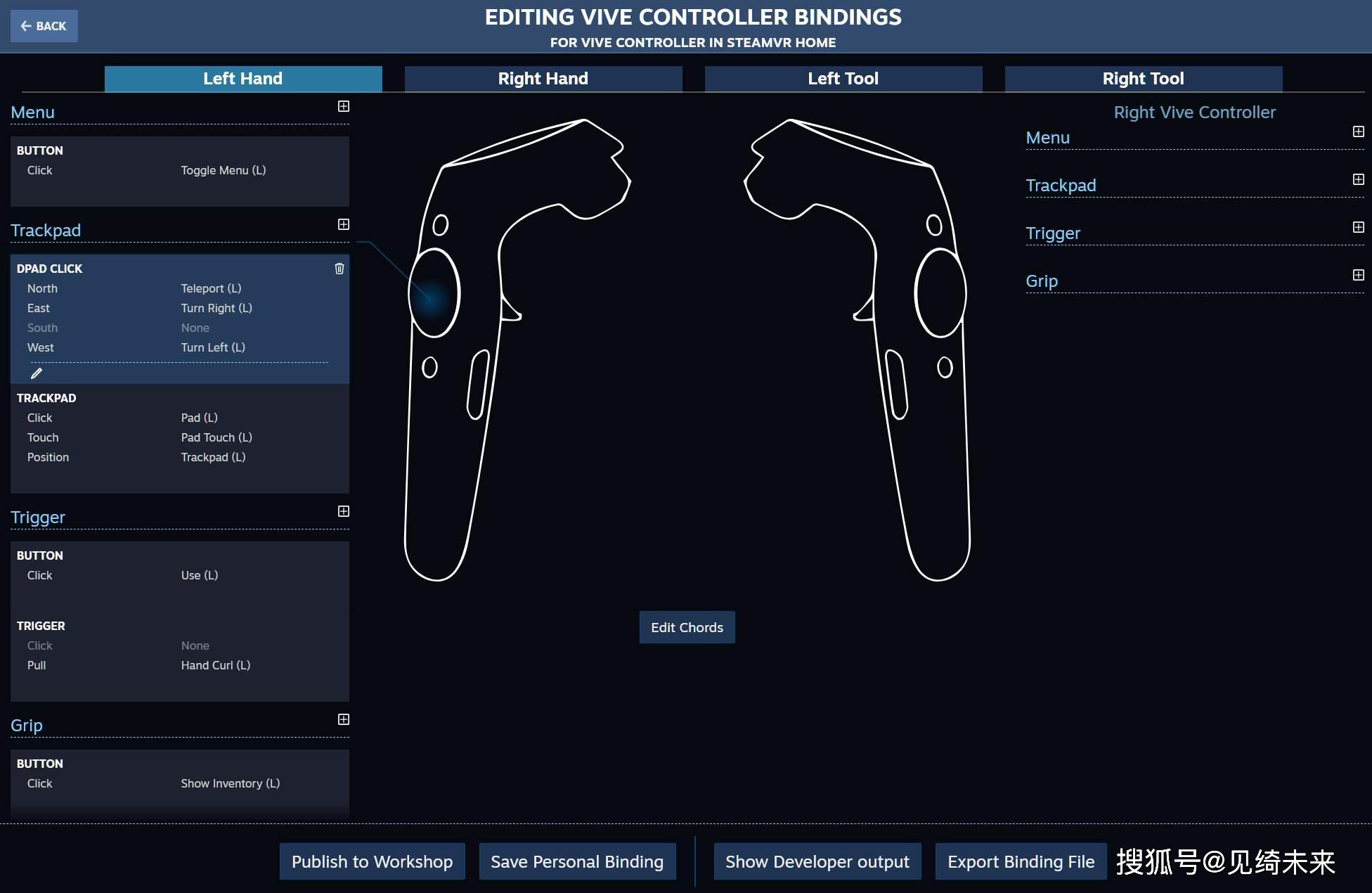Add new binding to left Trackpad section
Image resolution: width=1372 pixels, height=893 pixels.
[x=344, y=224]
